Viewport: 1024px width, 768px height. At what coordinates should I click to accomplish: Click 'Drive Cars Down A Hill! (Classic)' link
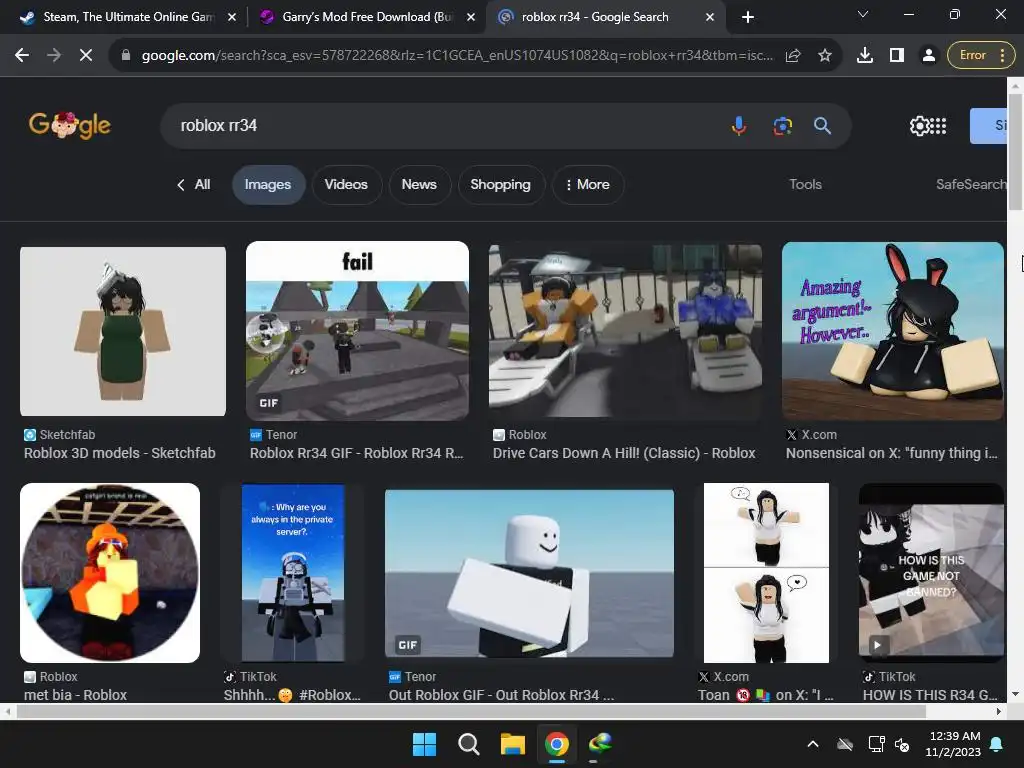[x=624, y=453]
